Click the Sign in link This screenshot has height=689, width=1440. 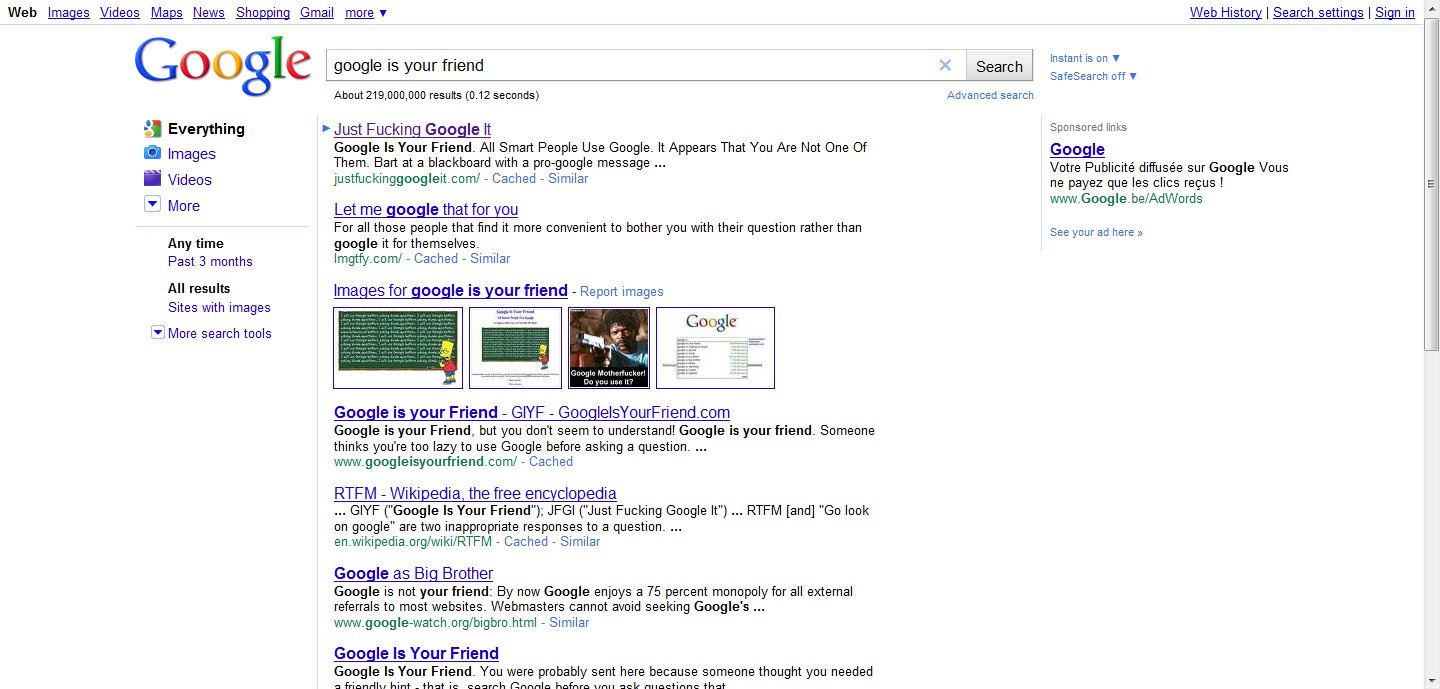click(1395, 13)
